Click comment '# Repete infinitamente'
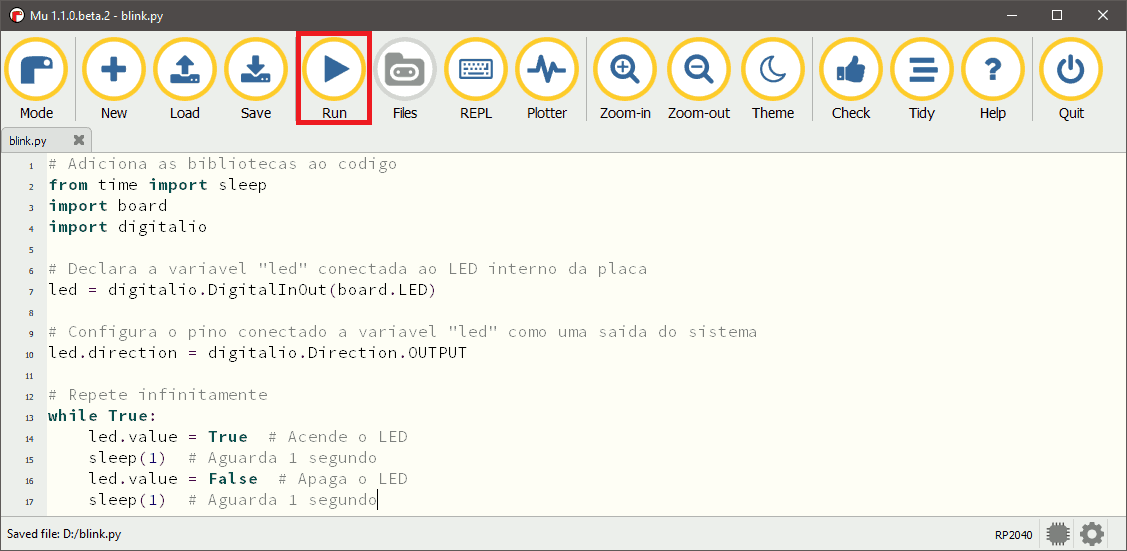The width and height of the screenshot is (1127, 551). (x=157, y=395)
